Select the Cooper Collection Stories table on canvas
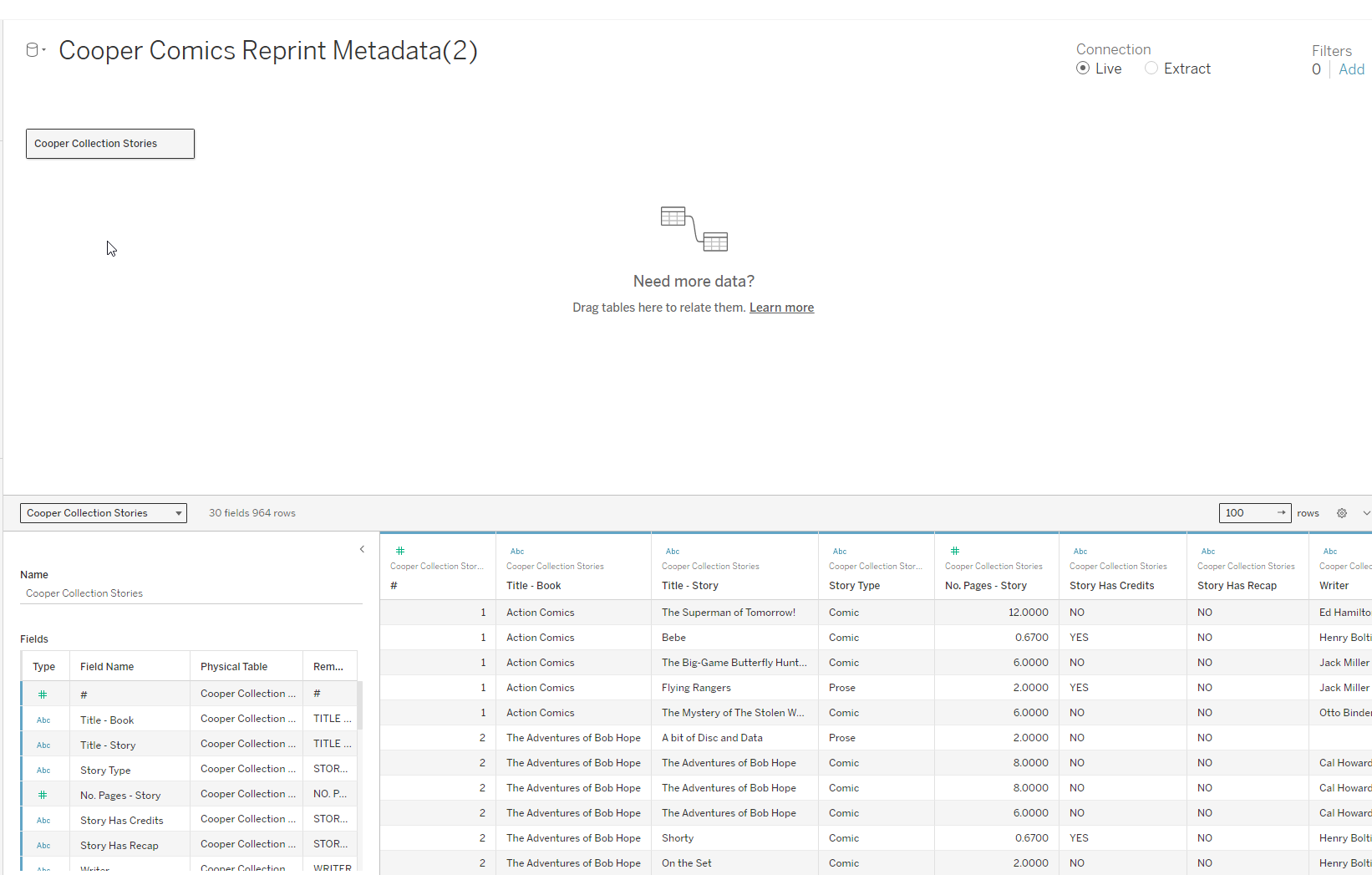1372x875 pixels. pos(110,144)
